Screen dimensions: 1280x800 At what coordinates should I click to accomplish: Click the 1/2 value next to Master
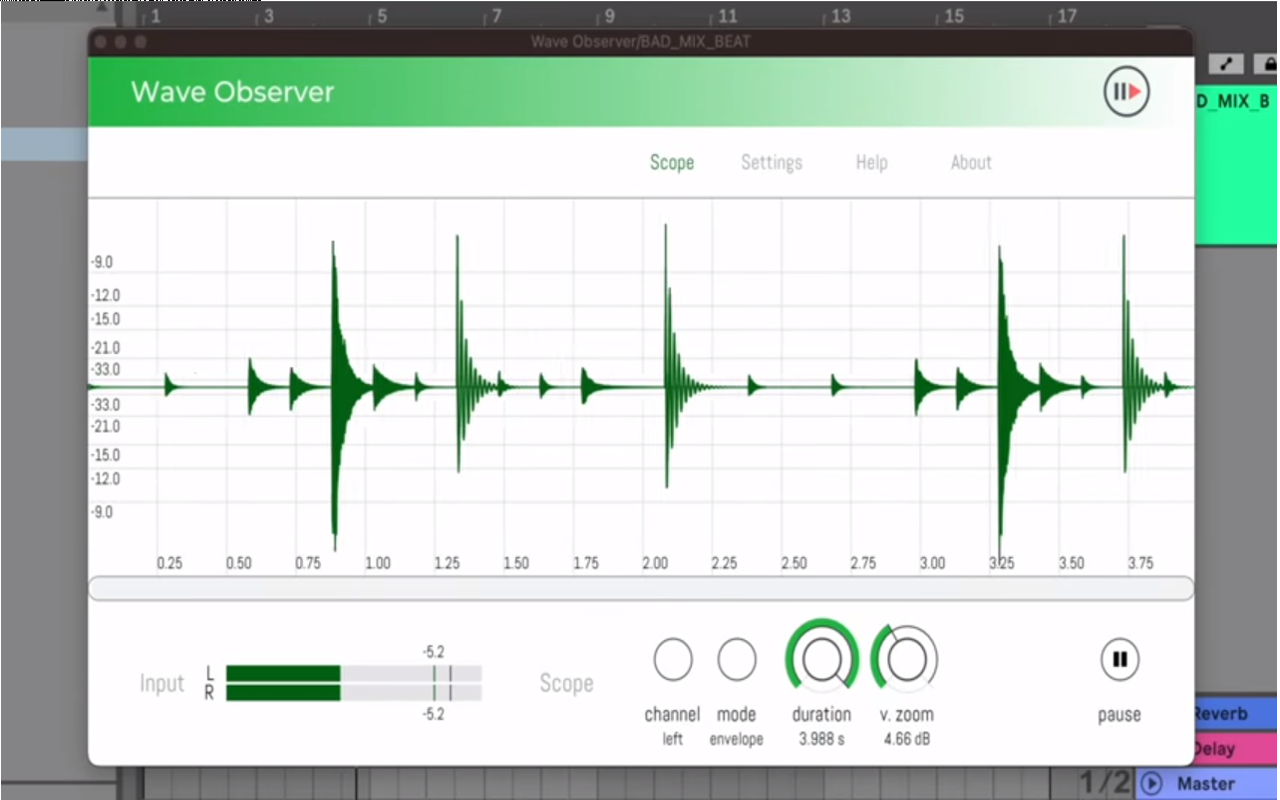(x=1104, y=784)
